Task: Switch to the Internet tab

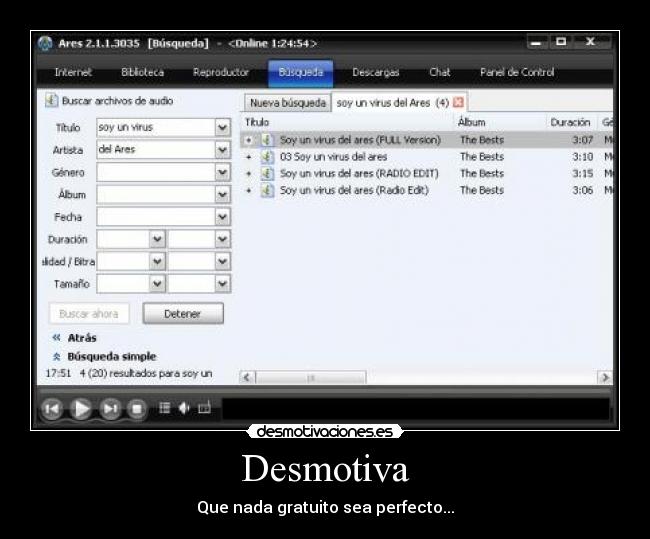Action: click(73, 72)
